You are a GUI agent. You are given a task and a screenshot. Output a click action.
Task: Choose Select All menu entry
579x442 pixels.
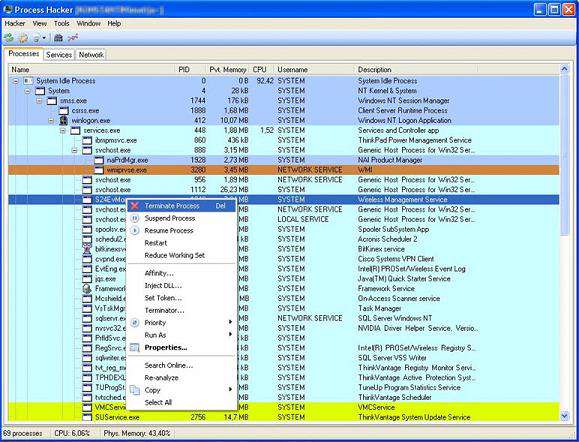click(x=158, y=402)
